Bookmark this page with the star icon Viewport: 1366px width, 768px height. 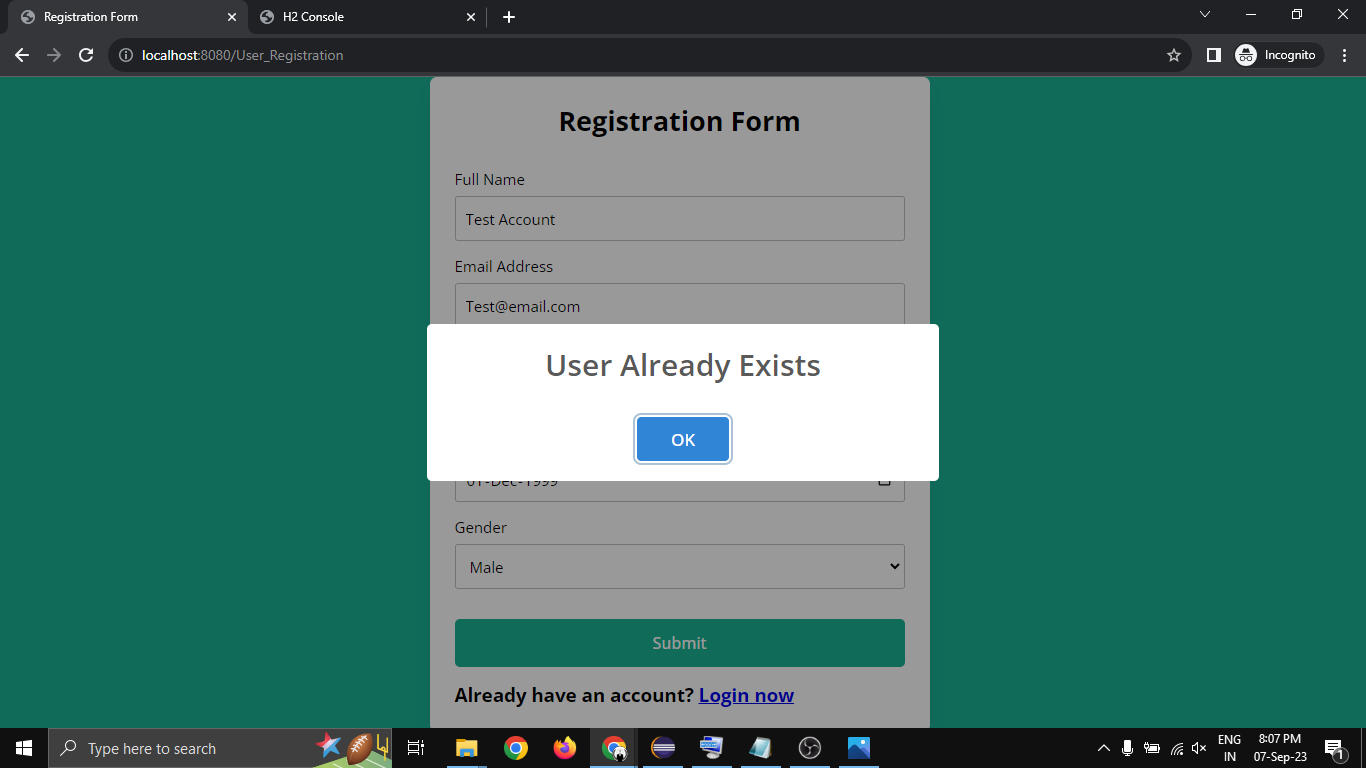tap(1174, 55)
